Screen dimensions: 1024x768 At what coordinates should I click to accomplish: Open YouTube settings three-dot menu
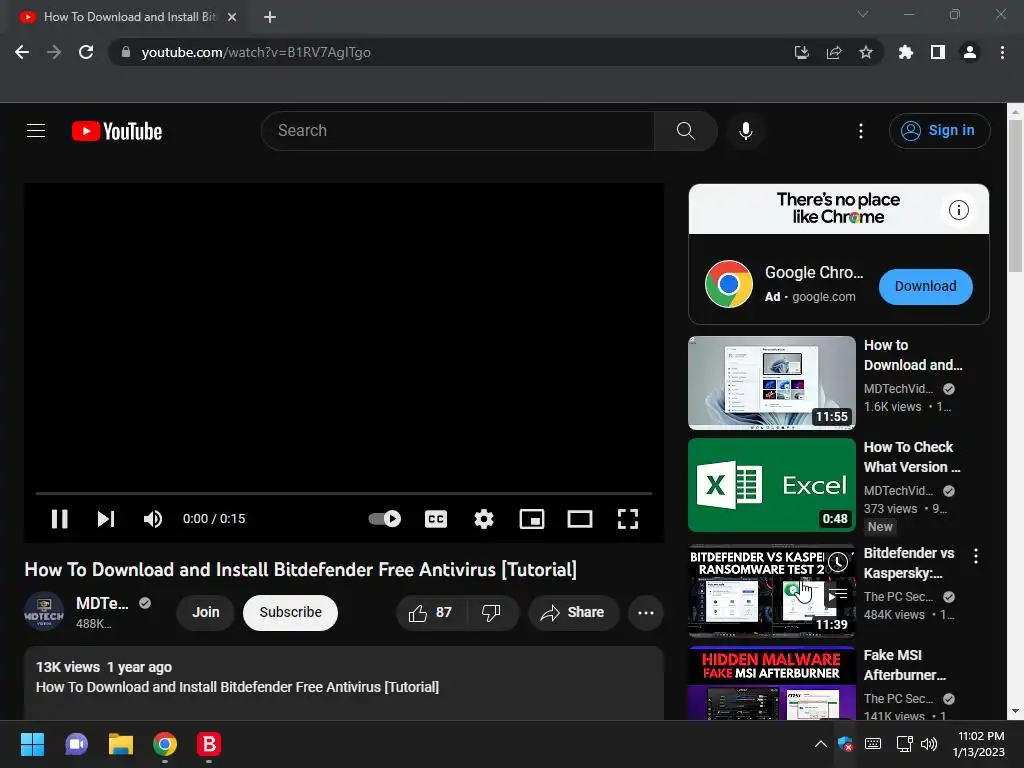coord(861,131)
